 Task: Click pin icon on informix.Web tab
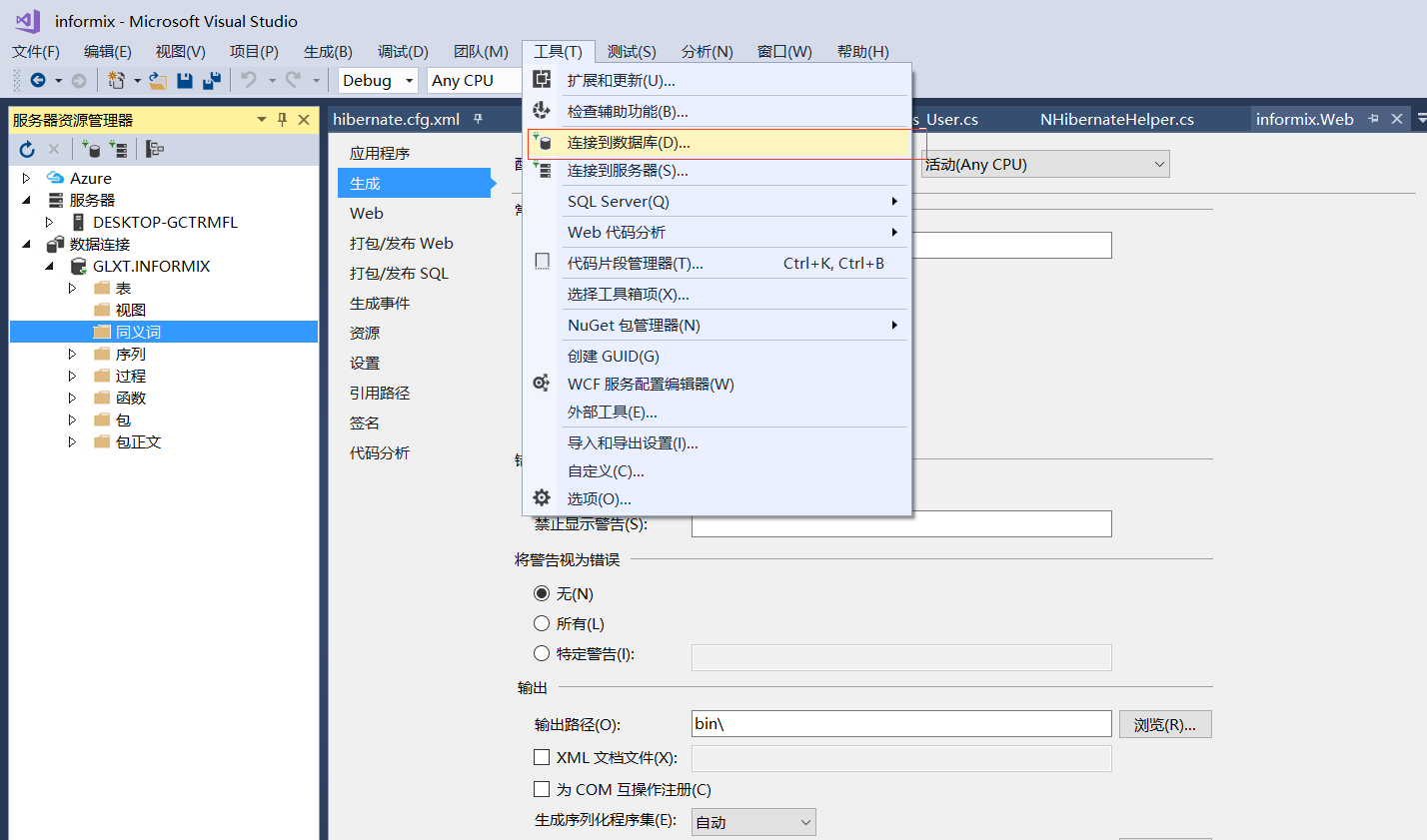tap(1373, 119)
